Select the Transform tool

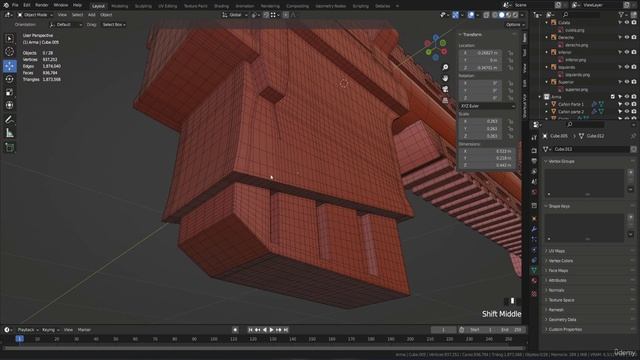pyautogui.click(x=9, y=105)
